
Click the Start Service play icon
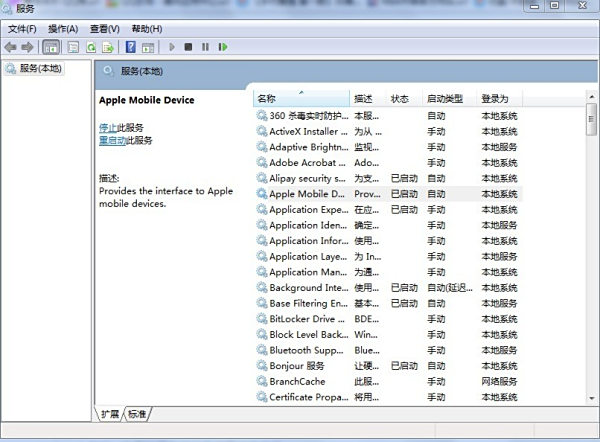172,47
